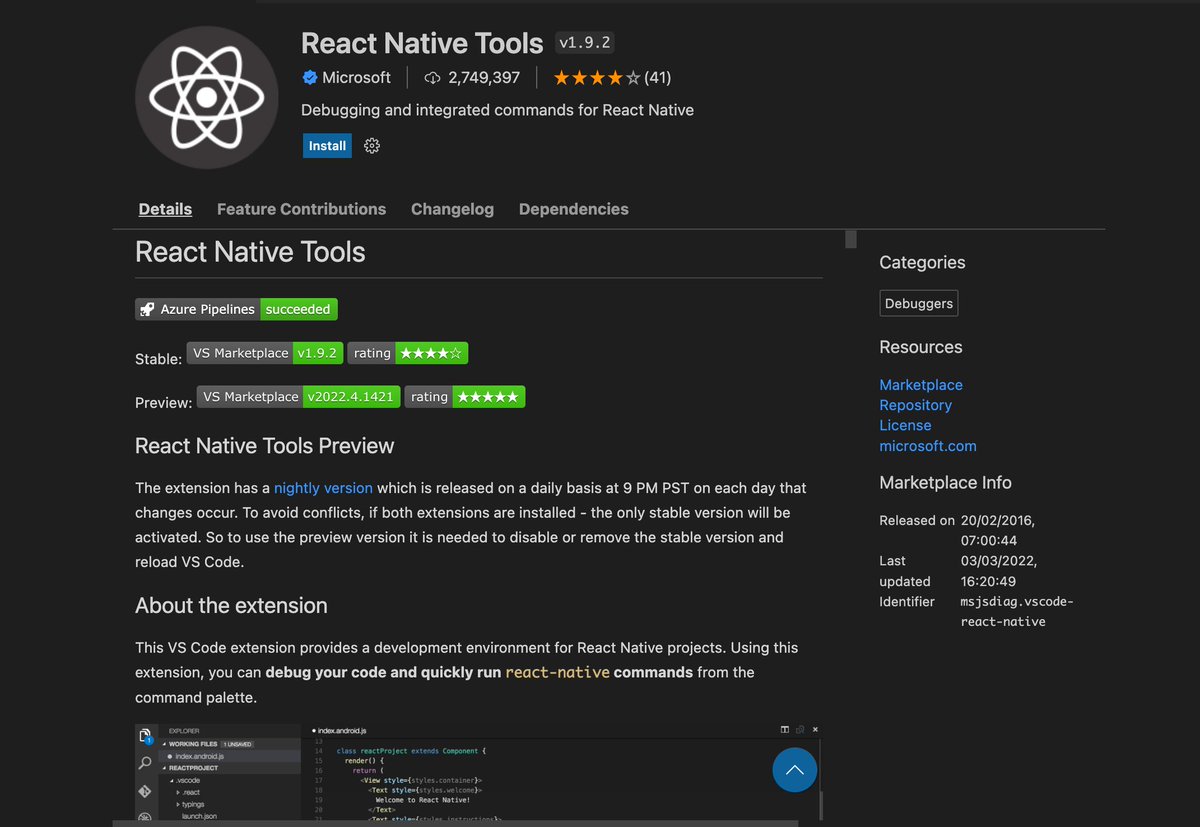
Task: Click the blue scroll-to-top arrow button
Action: coord(795,770)
